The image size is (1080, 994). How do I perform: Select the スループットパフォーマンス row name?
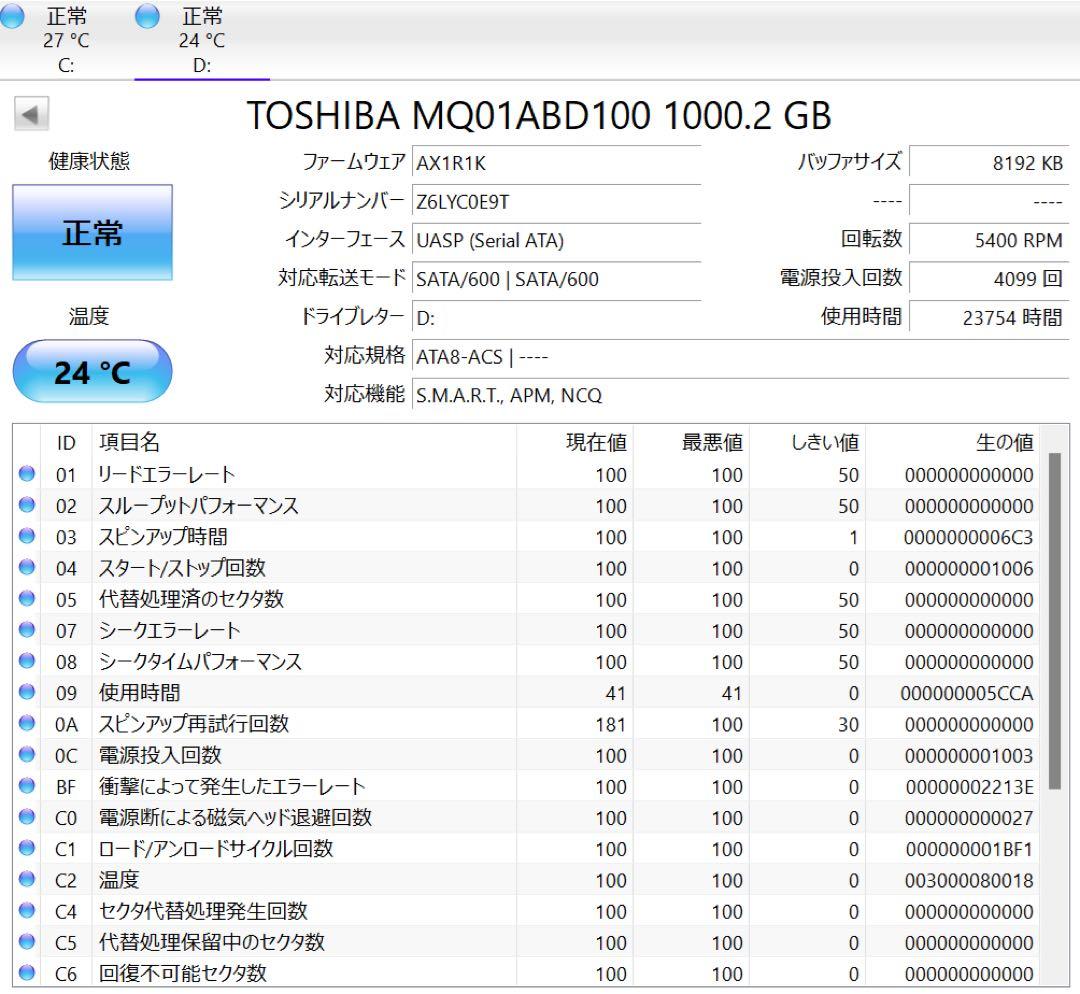[x=198, y=506]
